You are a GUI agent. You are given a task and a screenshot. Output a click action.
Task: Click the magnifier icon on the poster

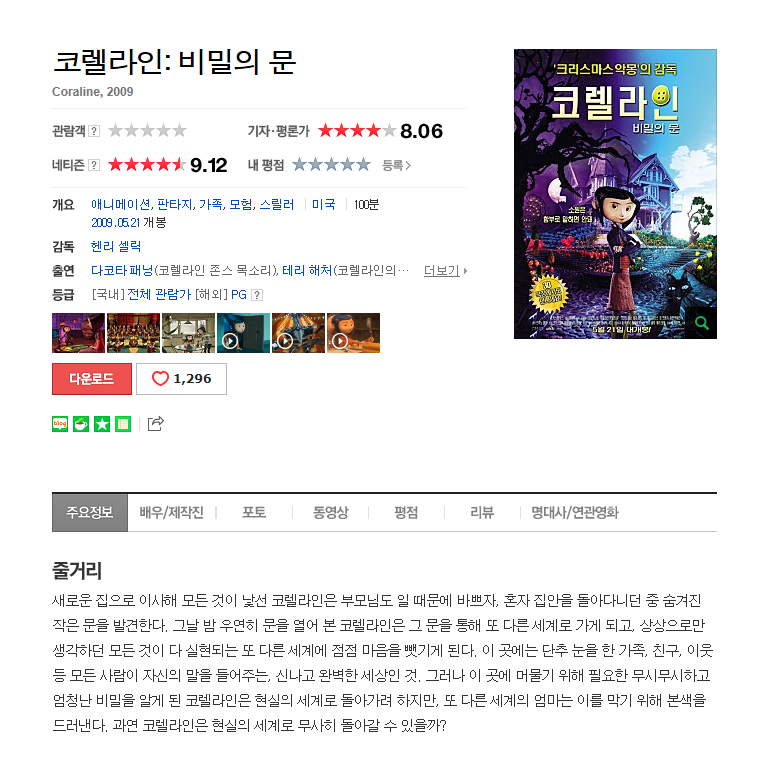click(702, 323)
